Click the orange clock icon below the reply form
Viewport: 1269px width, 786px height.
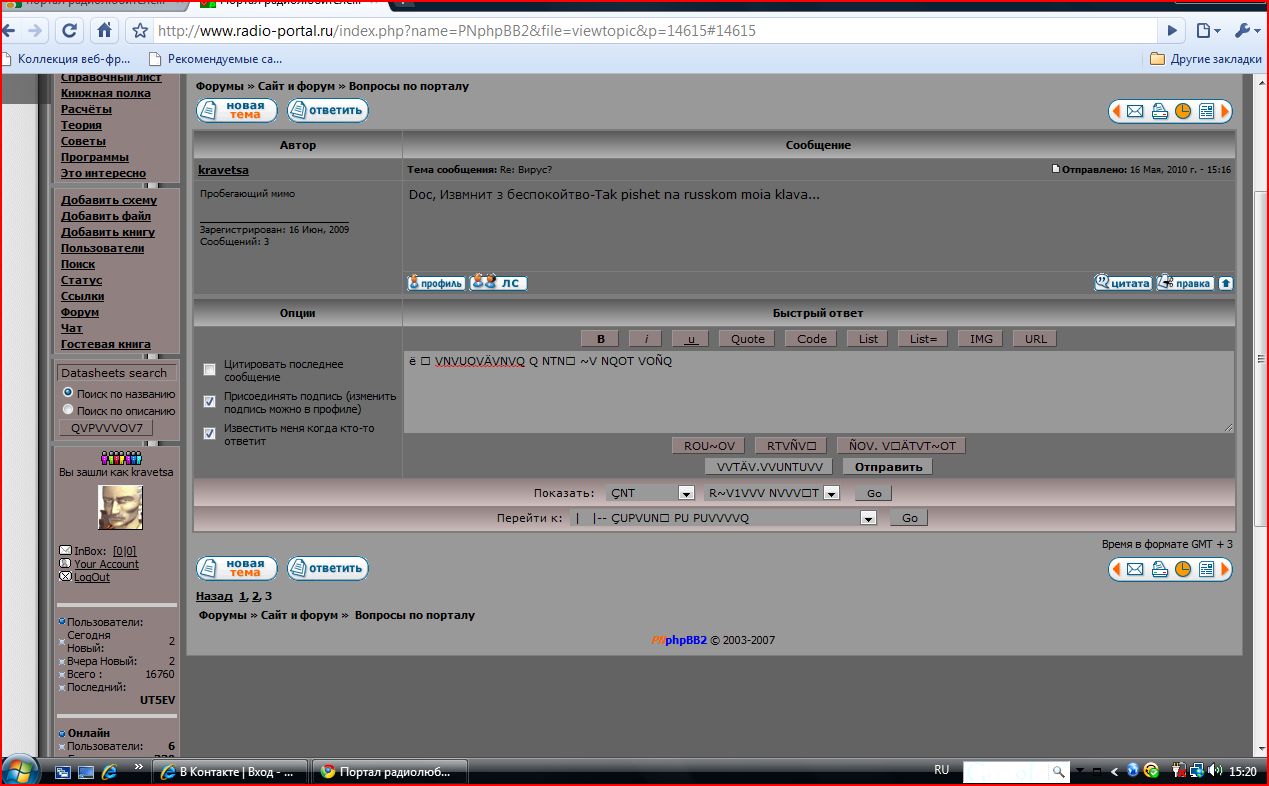pyautogui.click(x=1183, y=569)
